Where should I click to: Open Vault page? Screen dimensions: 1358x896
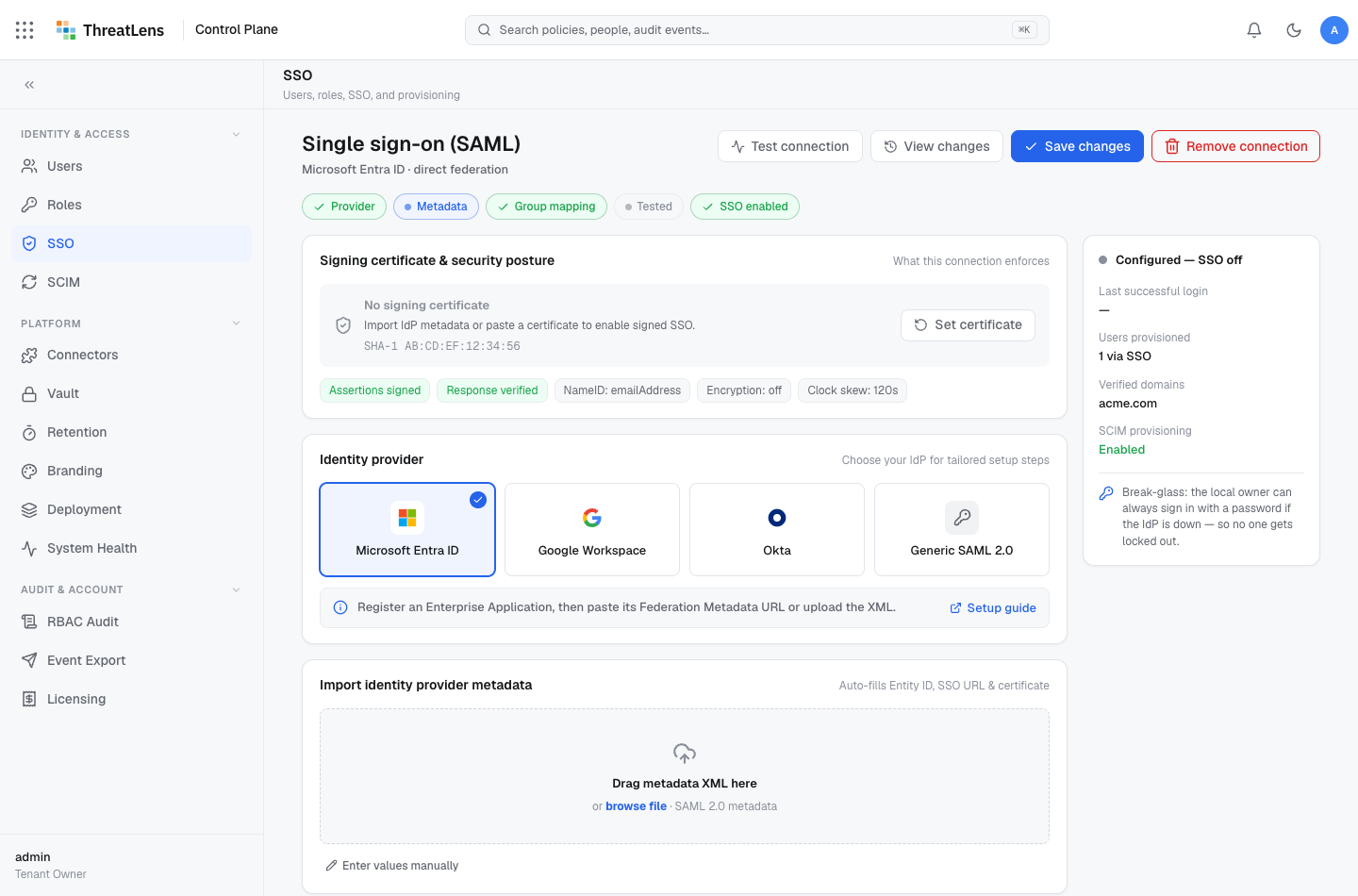coord(132,393)
